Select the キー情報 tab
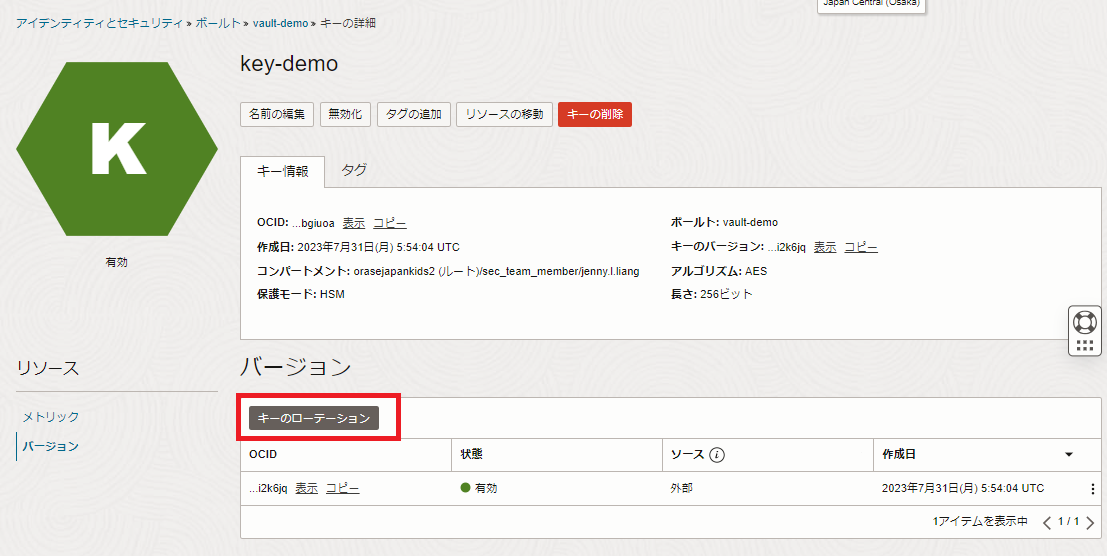1107x556 pixels. point(282,171)
